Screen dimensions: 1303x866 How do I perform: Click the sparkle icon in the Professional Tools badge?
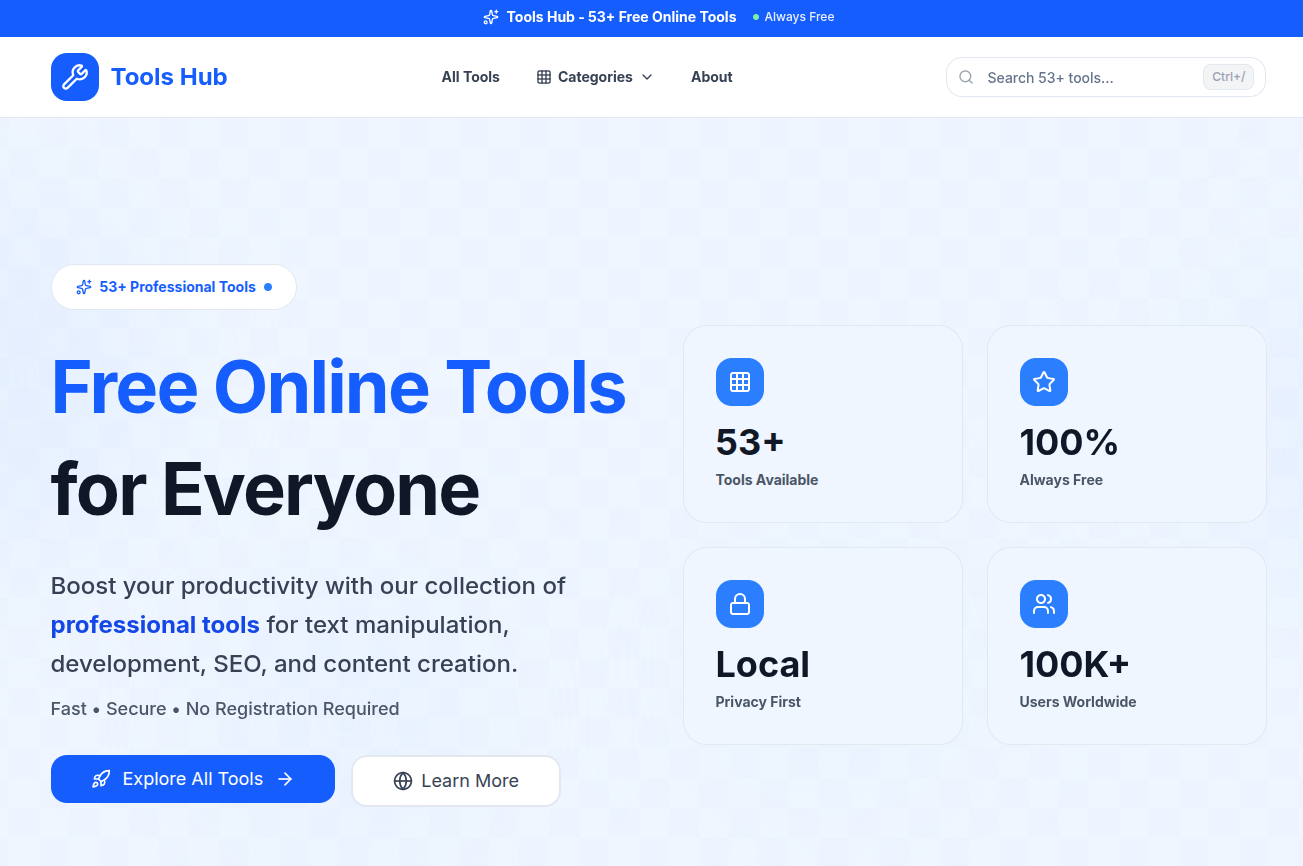point(82,287)
